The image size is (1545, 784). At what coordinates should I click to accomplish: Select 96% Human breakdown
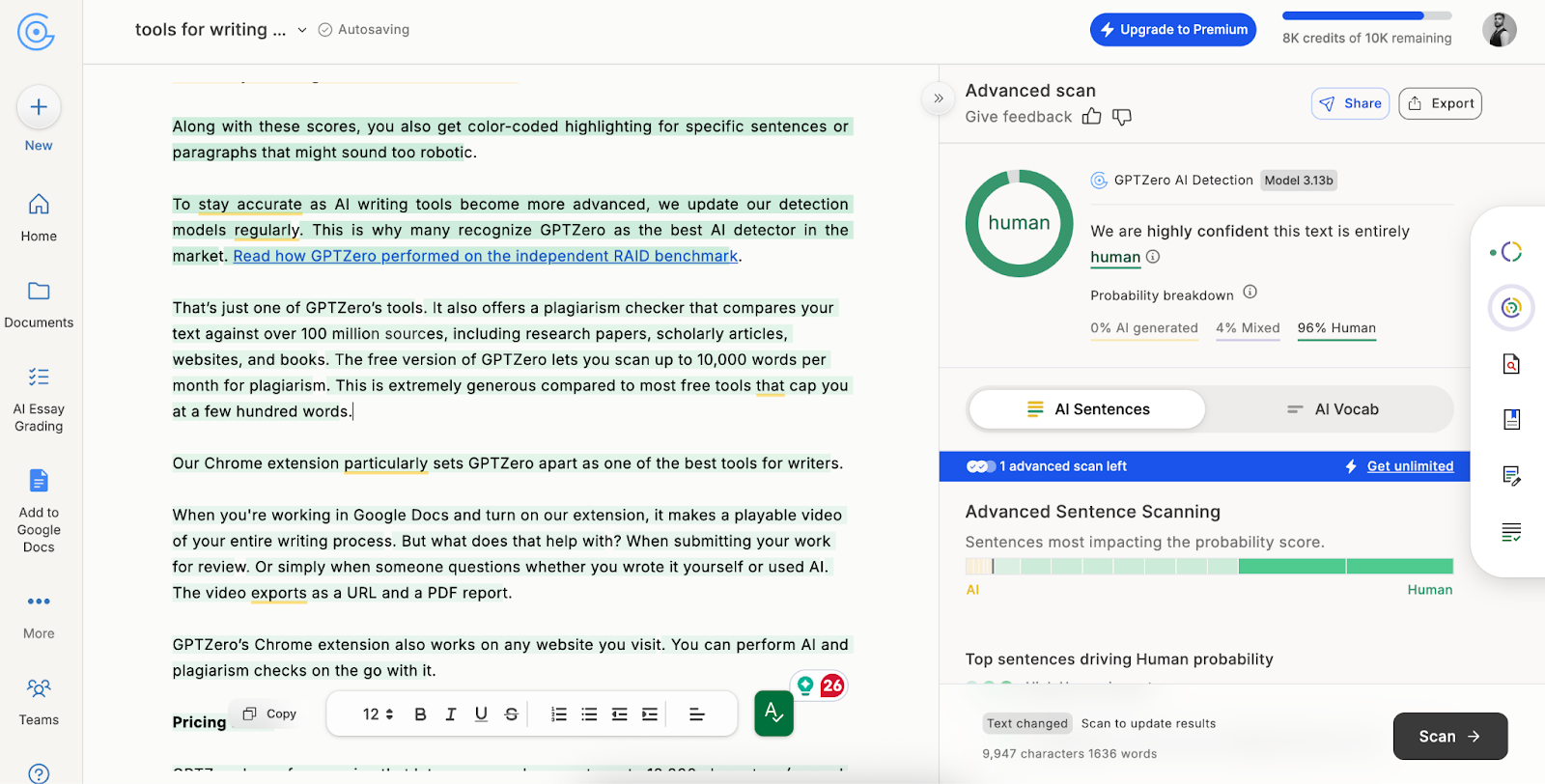[1336, 328]
